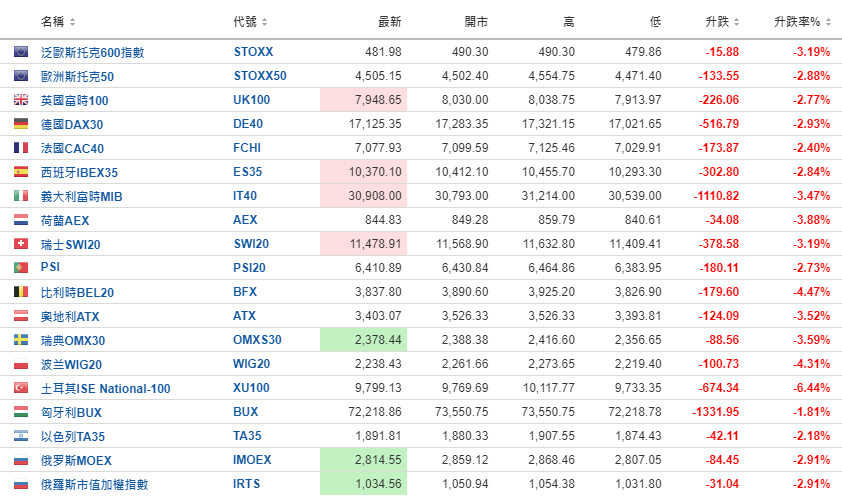Image resolution: width=842 pixels, height=500 pixels.
Task: Click the Swedish flag icon beside 瑞典OMX30
Action: tap(21, 340)
